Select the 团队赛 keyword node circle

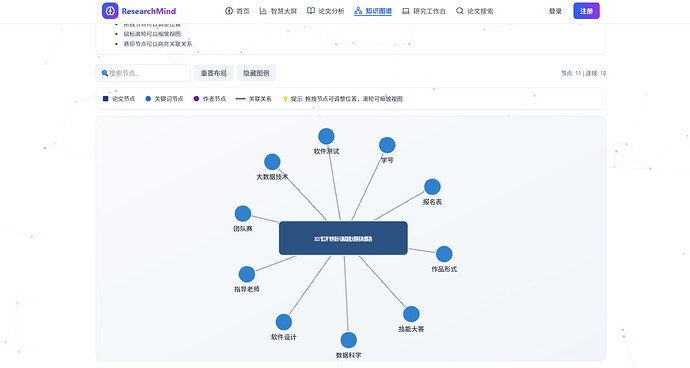click(243, 214)
